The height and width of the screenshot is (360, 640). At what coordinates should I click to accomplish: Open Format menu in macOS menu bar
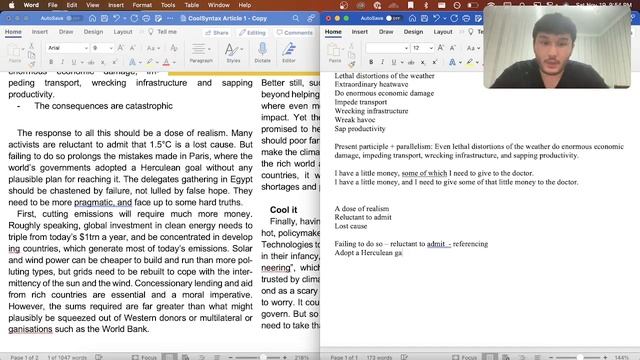(x=142, y=5)
